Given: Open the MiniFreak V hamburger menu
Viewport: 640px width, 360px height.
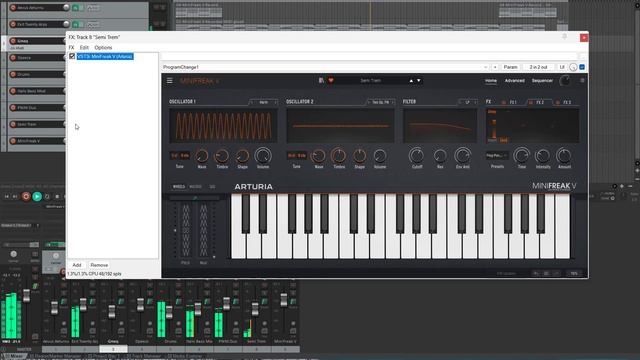Looking at the screenshot, I should click(169, 80).
